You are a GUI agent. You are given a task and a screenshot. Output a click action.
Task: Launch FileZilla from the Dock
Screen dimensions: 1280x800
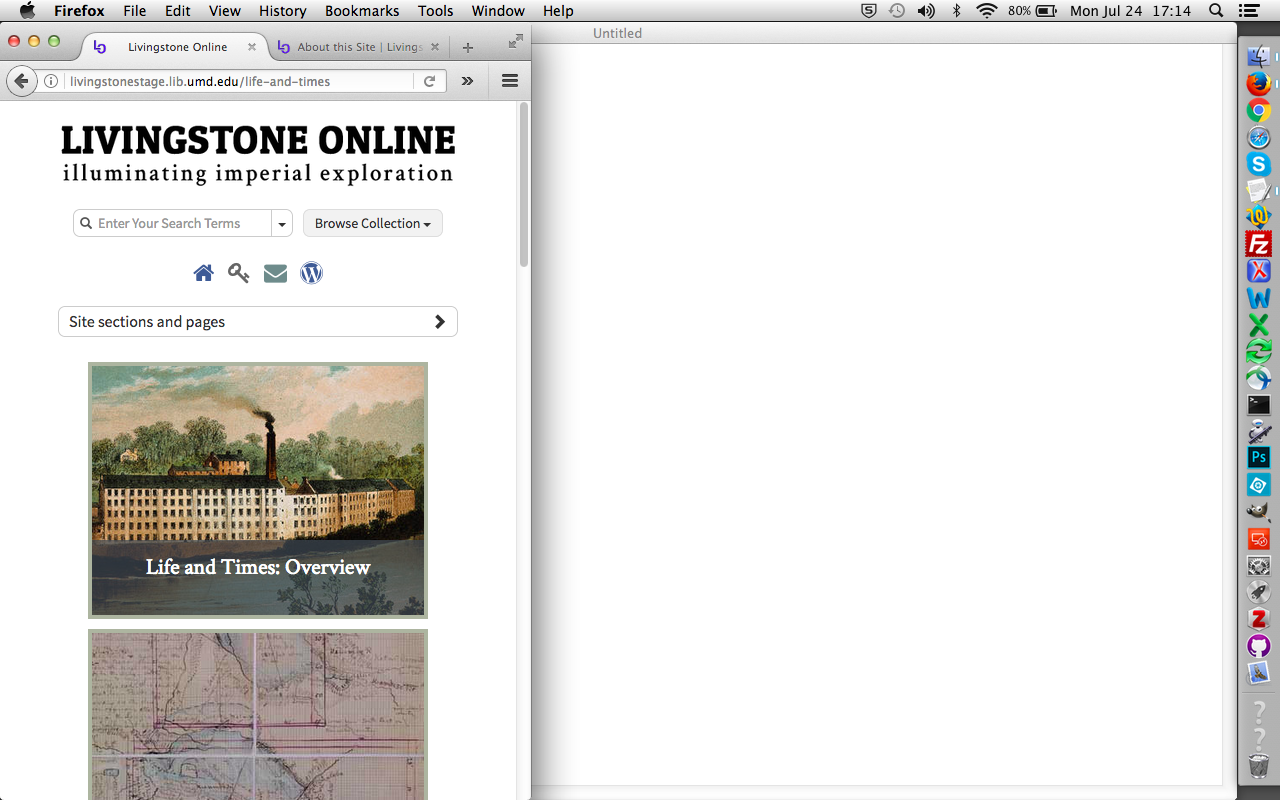pos(1259,244)
